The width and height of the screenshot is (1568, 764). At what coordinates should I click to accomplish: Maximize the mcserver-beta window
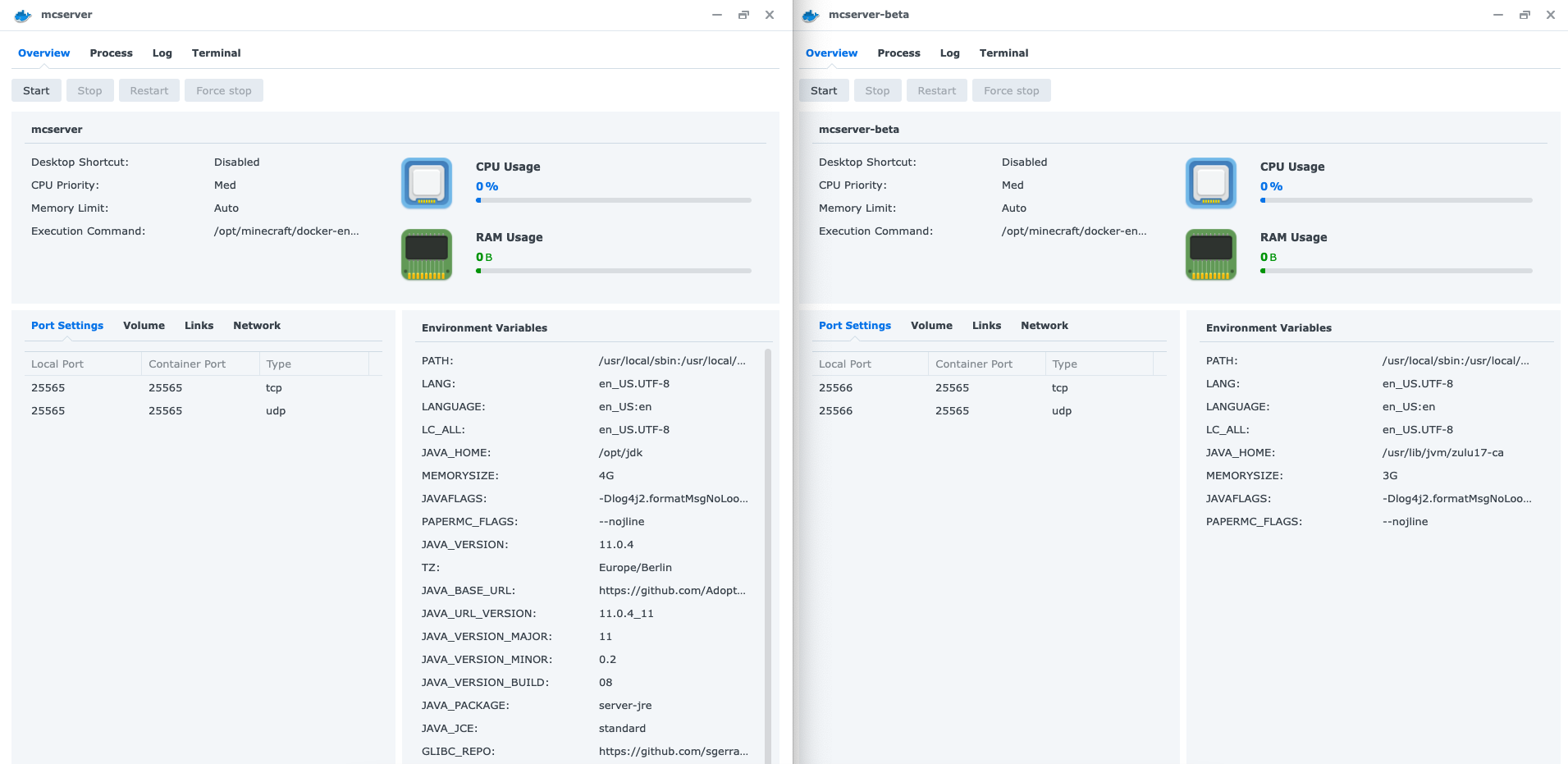[1525, 15]
